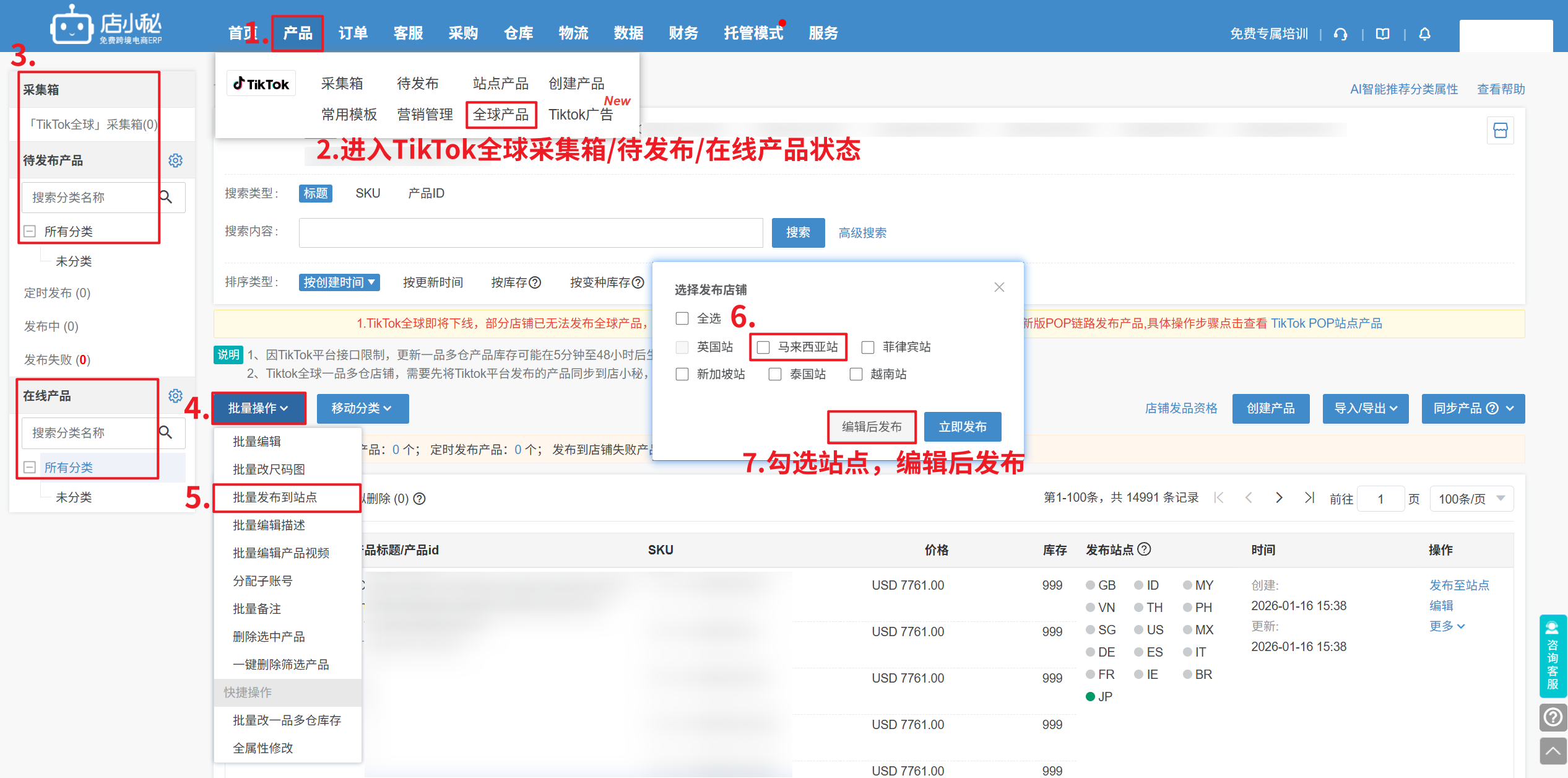
Task: Enable the 越南站 checkbox
Action: 856,374
